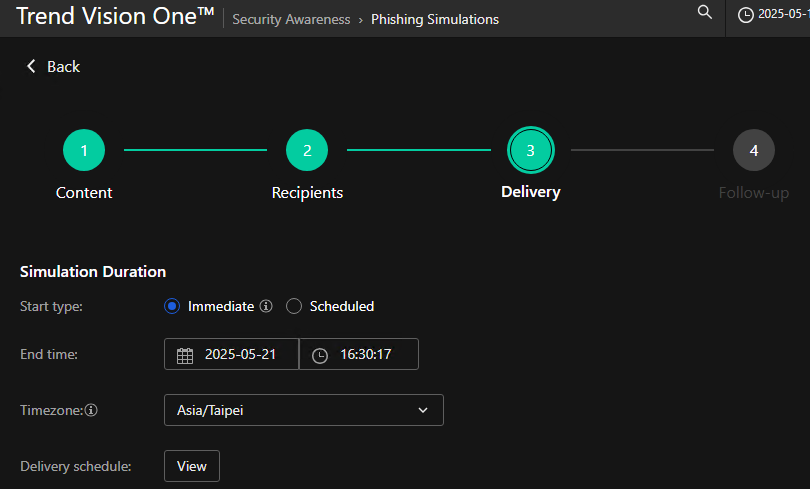Expand timezone list via chevron arrow

423,410
